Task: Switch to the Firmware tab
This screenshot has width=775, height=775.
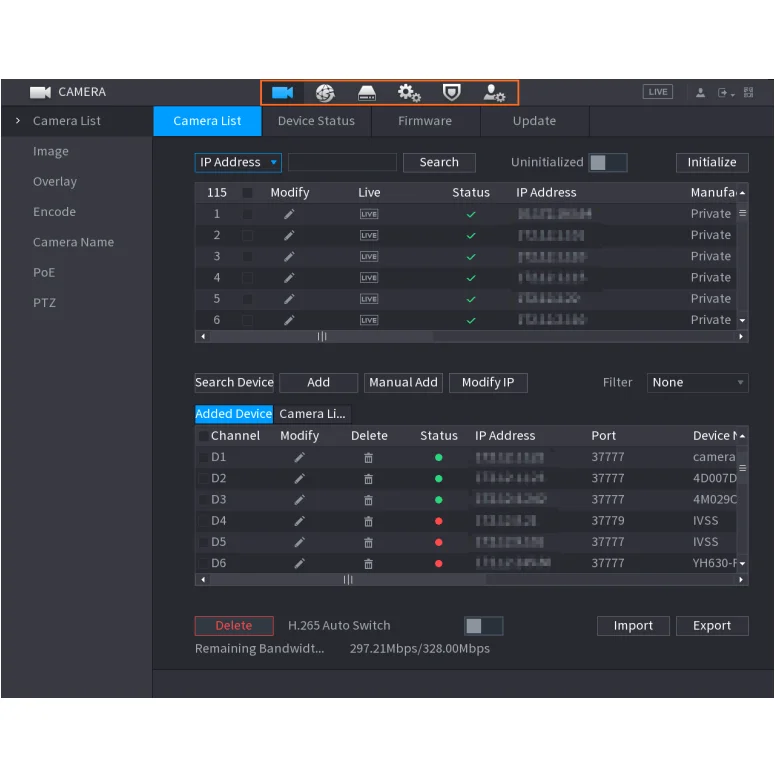Action: point(425,121)
